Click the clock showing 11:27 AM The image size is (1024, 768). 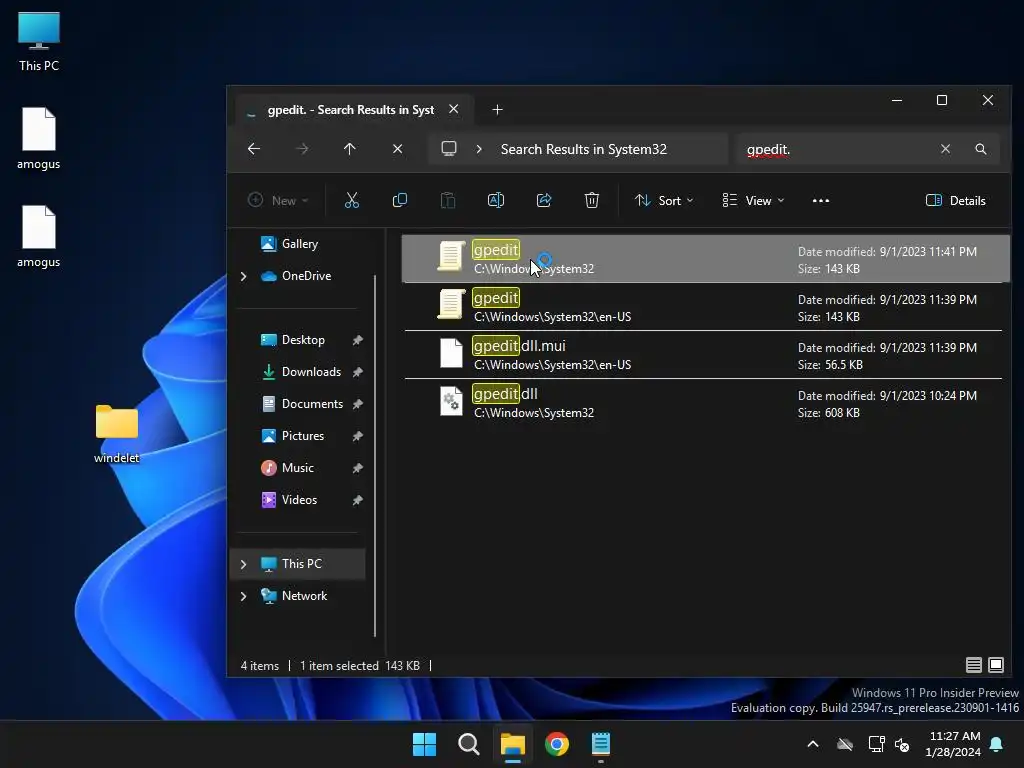pyautogui.click(x=953, y=744)
